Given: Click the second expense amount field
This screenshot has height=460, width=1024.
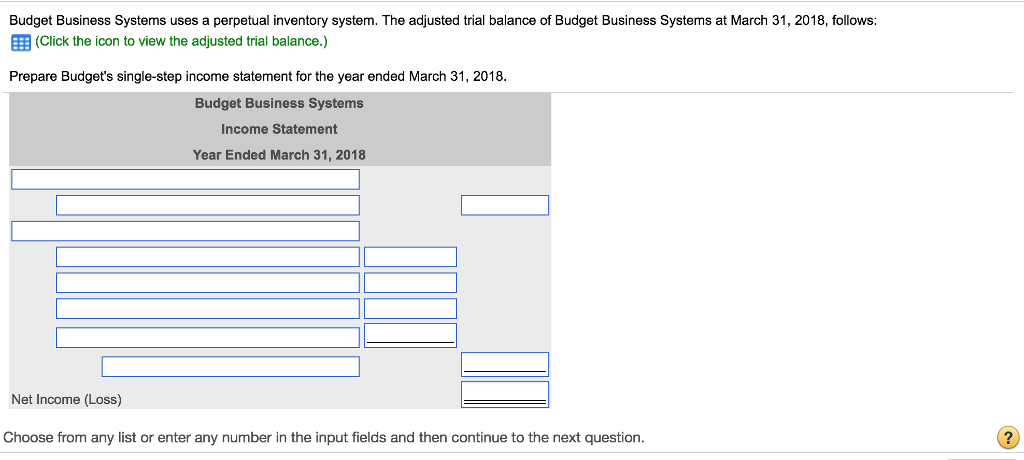Looking at the screenshot, I should pyautogui.click(x=410, y=283).
